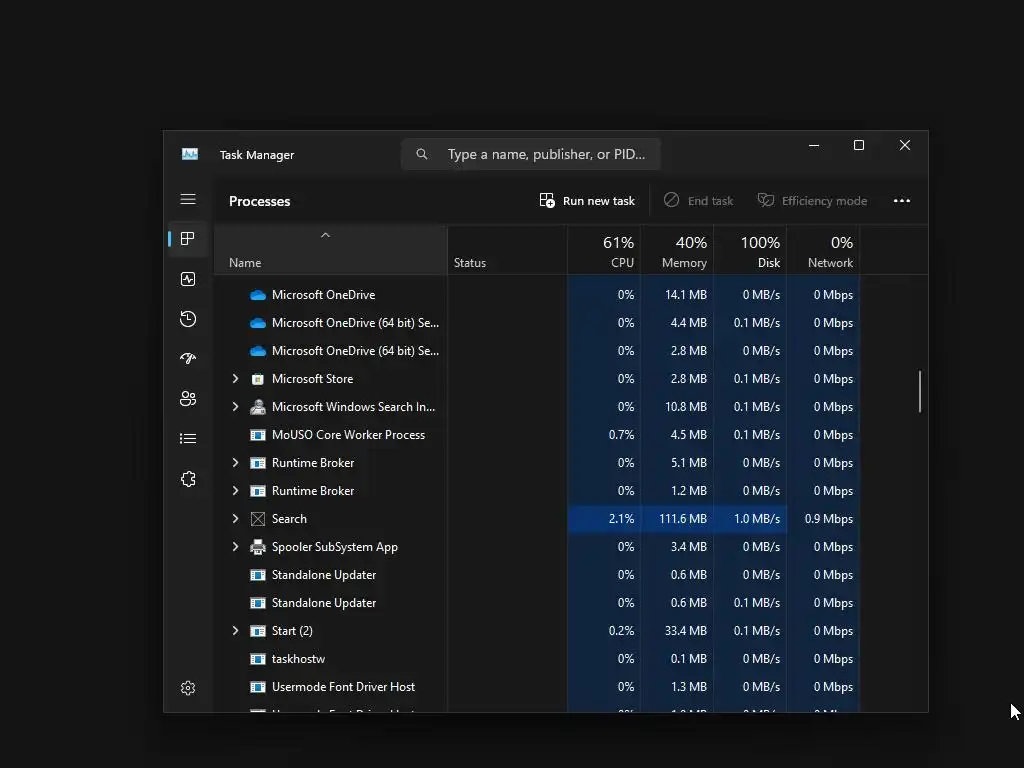This screenshot has height=768, width=1024.
Task: Select the first Standalone Updater row
Action: tap(537, 575)
